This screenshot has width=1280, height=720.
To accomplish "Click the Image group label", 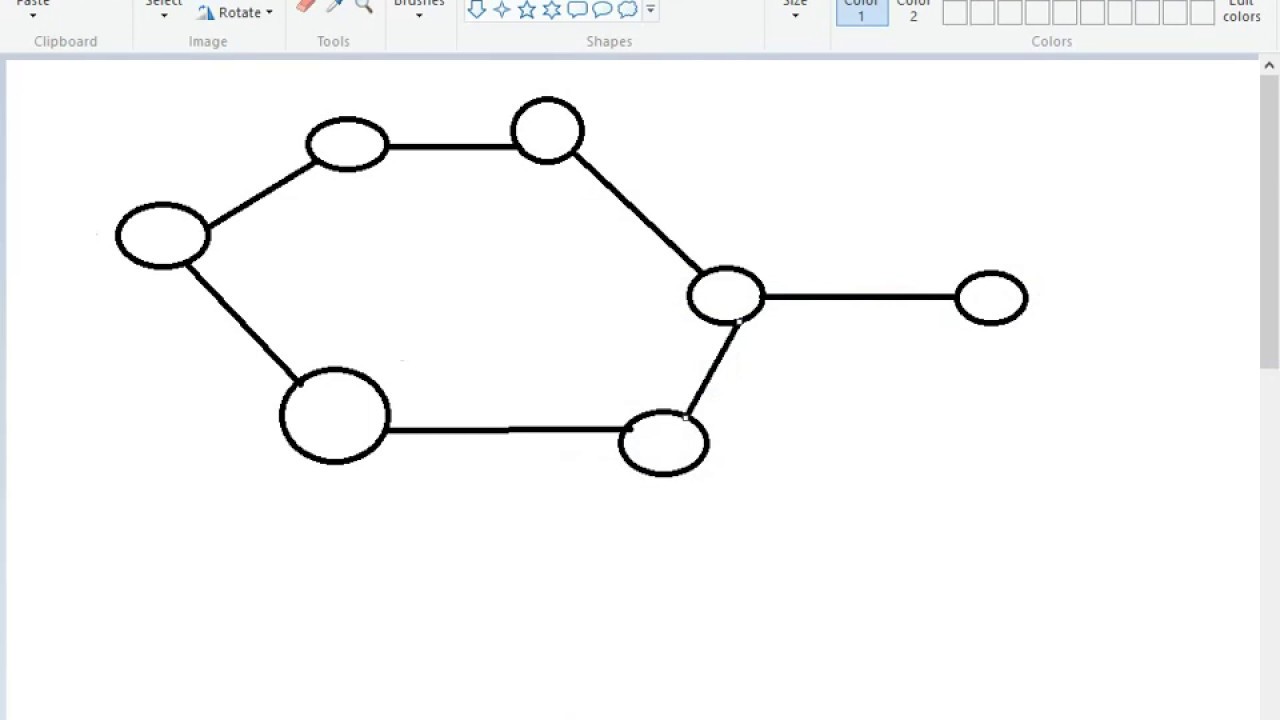I will (208, 41).
